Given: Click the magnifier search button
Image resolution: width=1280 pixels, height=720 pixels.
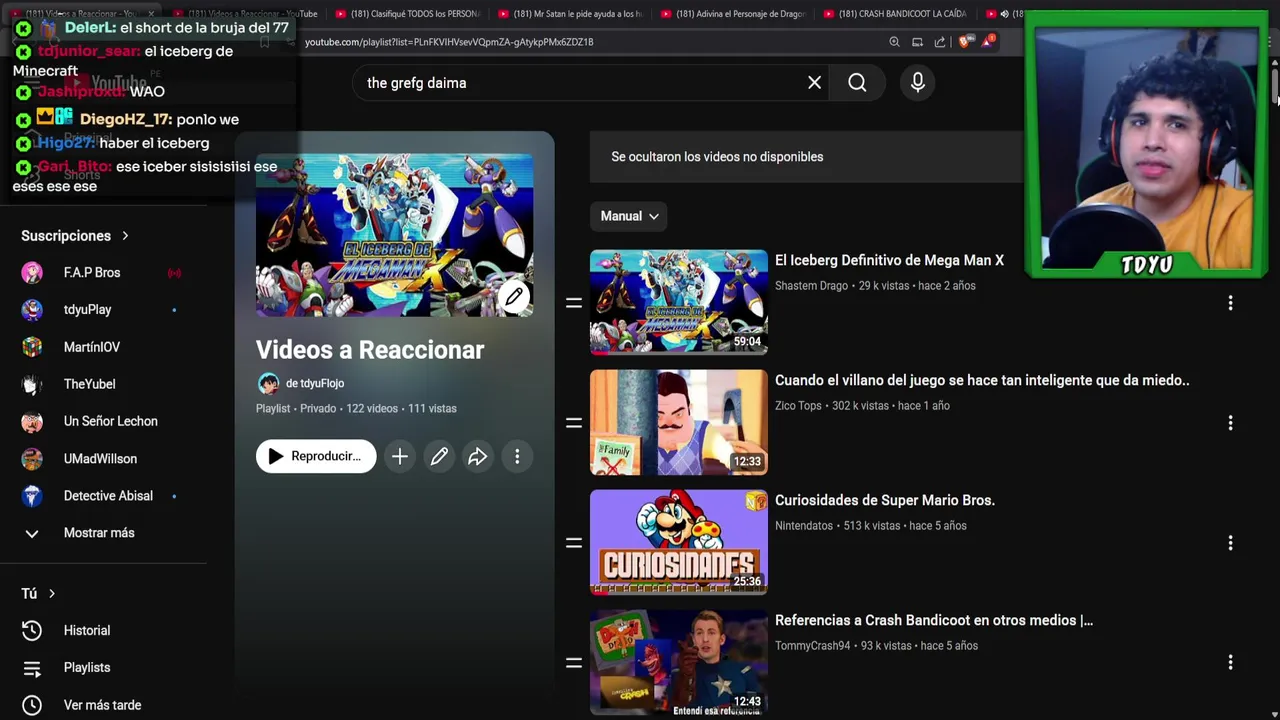Looking at the screenshot, I should pyautogui.click(x=857, y=83).
